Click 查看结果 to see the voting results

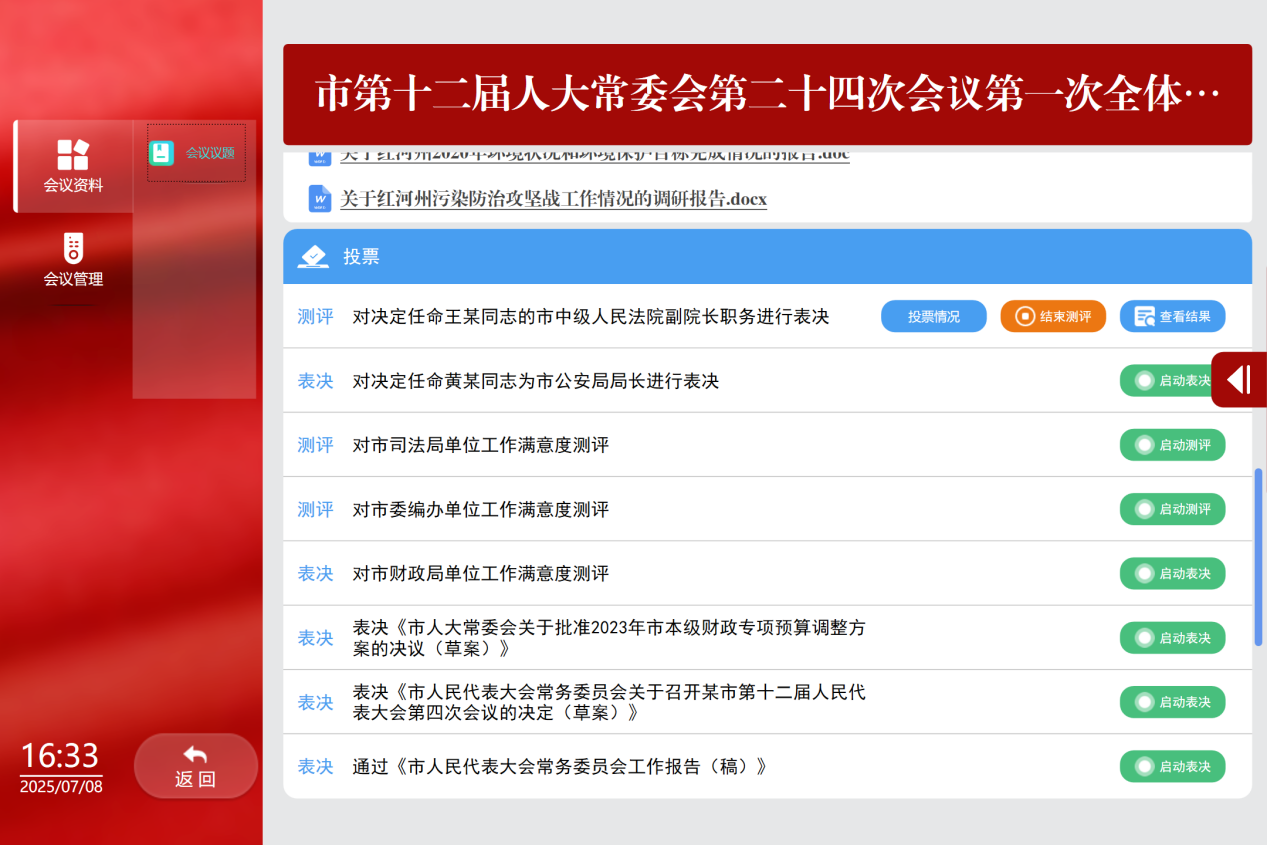[x=1172, y=317]
